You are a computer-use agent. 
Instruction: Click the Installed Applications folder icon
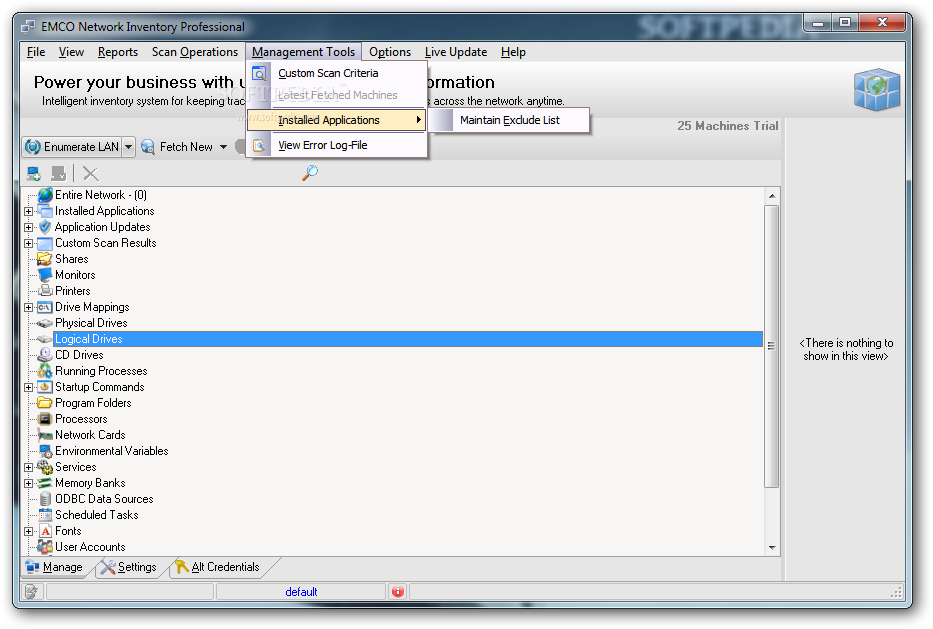click(45, 211)
